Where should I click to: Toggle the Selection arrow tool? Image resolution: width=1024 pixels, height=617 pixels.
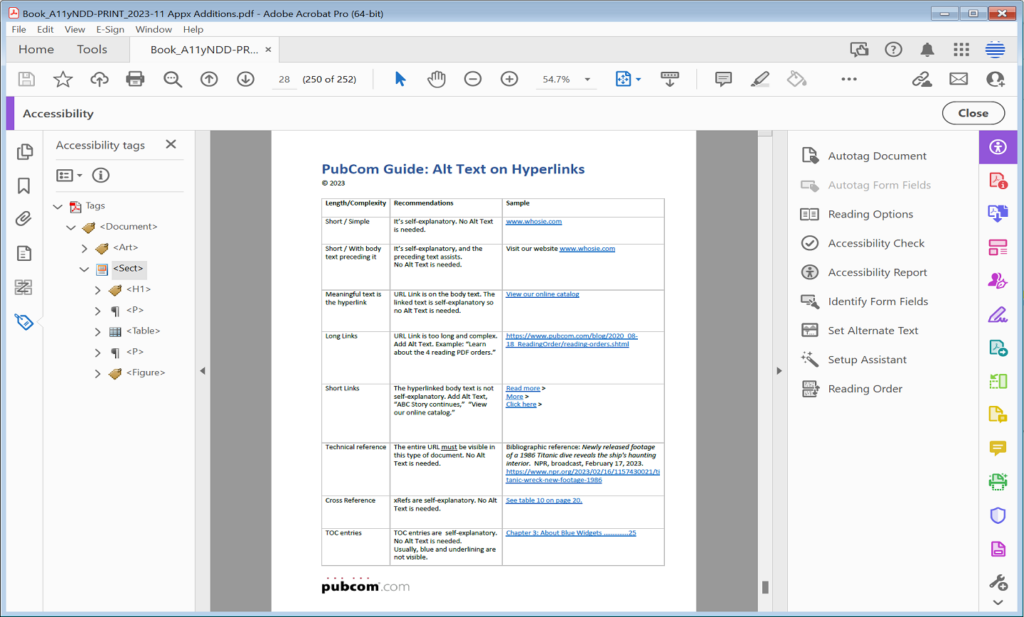click(x=400, y=79)
